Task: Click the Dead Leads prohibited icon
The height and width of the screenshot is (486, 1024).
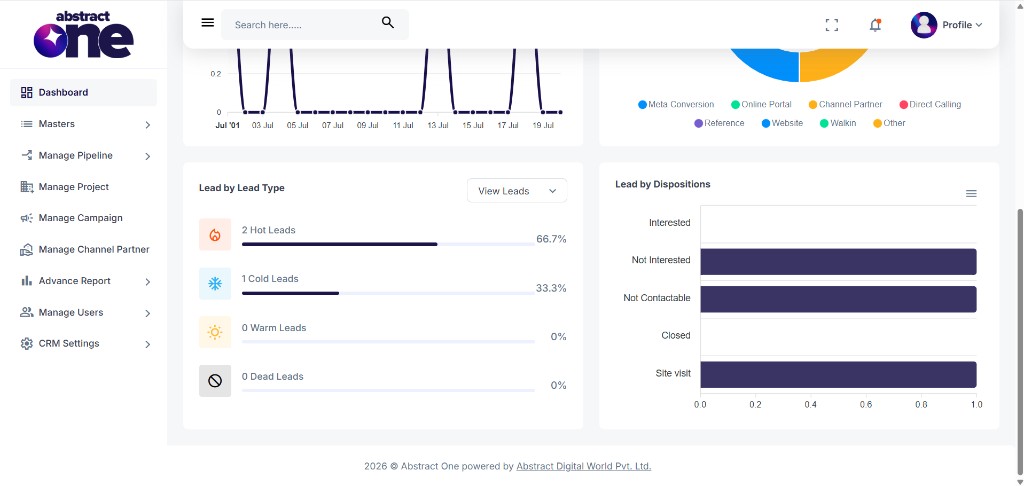Action: [215, 381]
